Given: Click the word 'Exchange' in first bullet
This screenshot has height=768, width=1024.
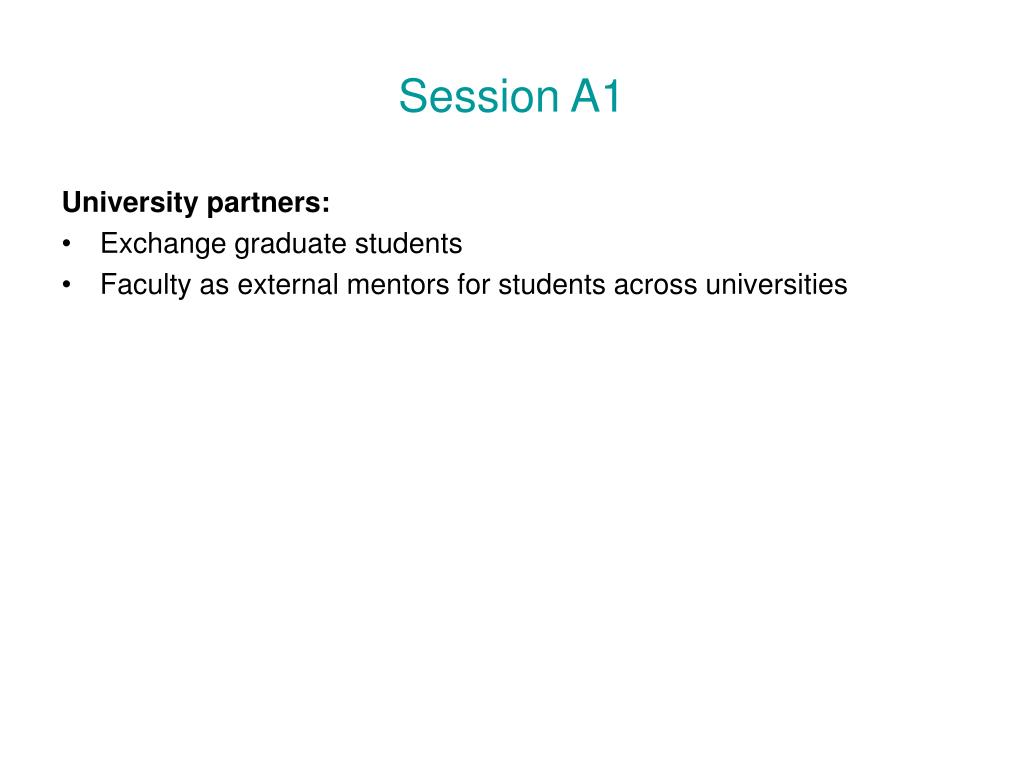Looking at the screenshot, I should [163, 244].
